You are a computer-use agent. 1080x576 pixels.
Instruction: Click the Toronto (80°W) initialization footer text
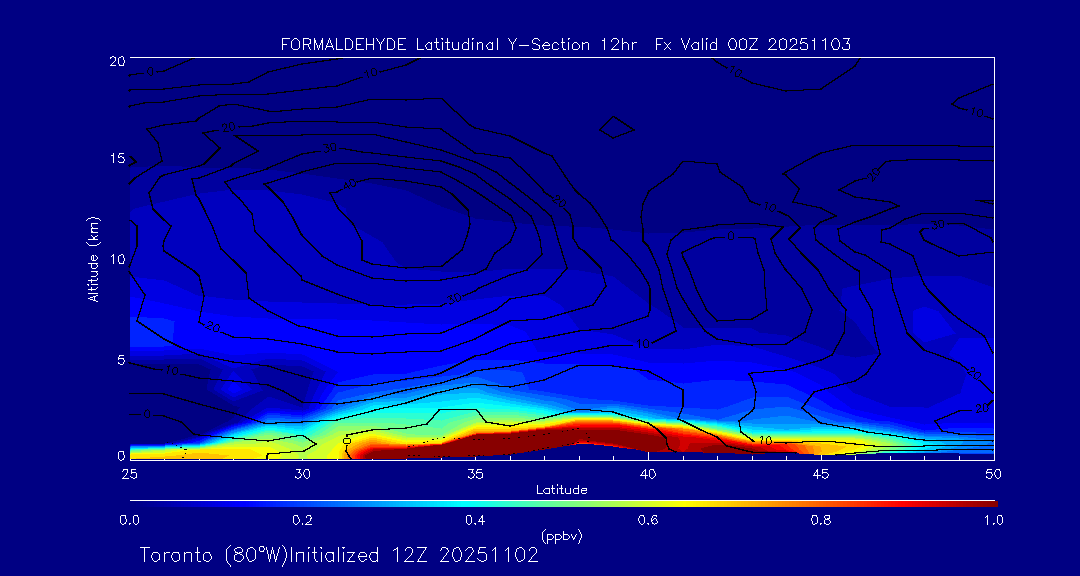(339, 555)
